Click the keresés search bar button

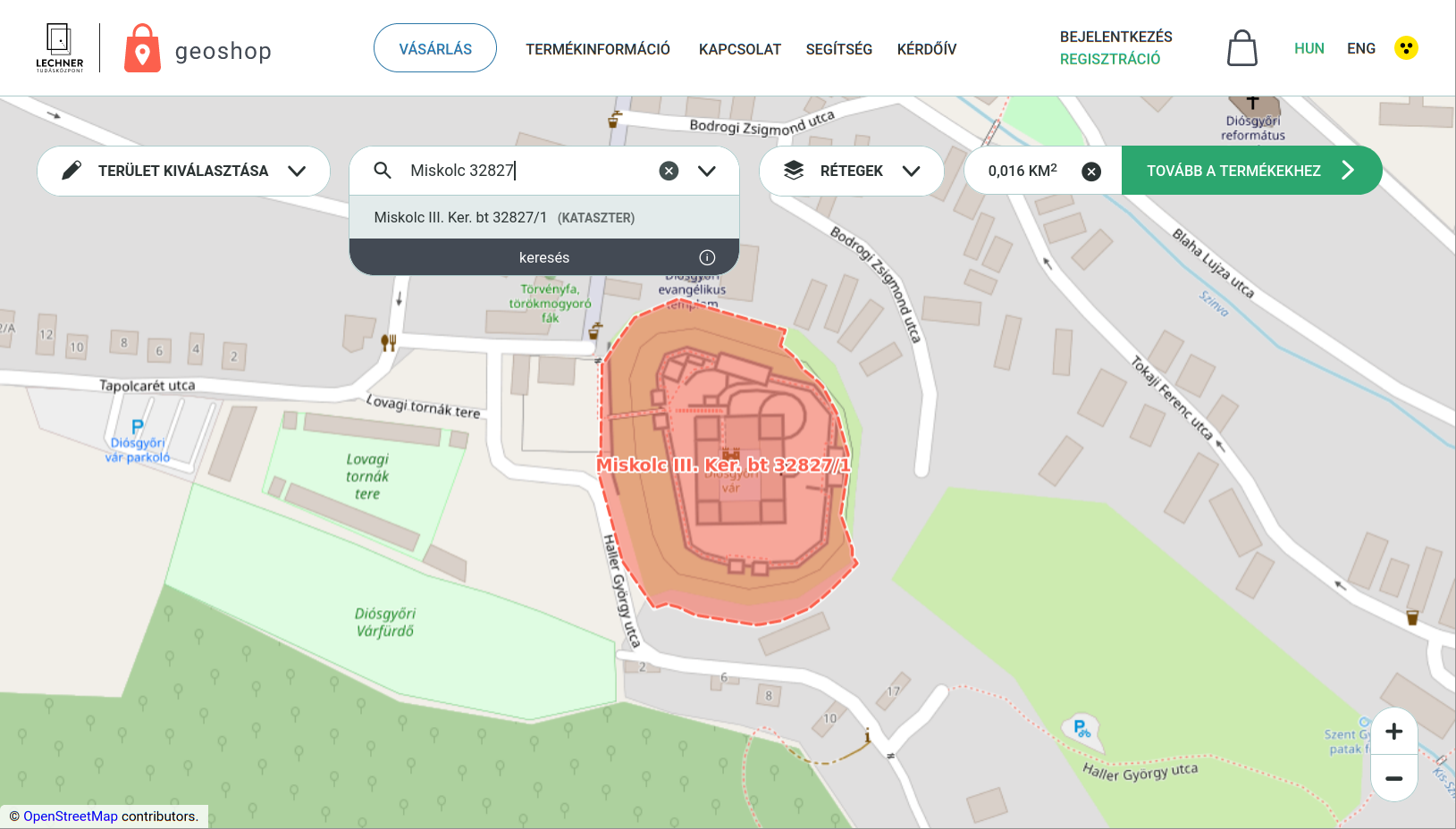tap(544, 257)
